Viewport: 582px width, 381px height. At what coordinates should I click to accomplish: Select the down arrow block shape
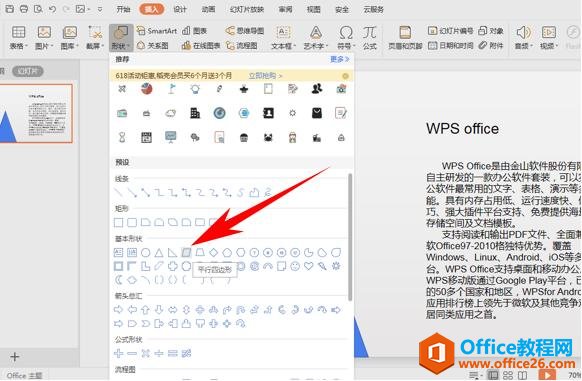159,310
